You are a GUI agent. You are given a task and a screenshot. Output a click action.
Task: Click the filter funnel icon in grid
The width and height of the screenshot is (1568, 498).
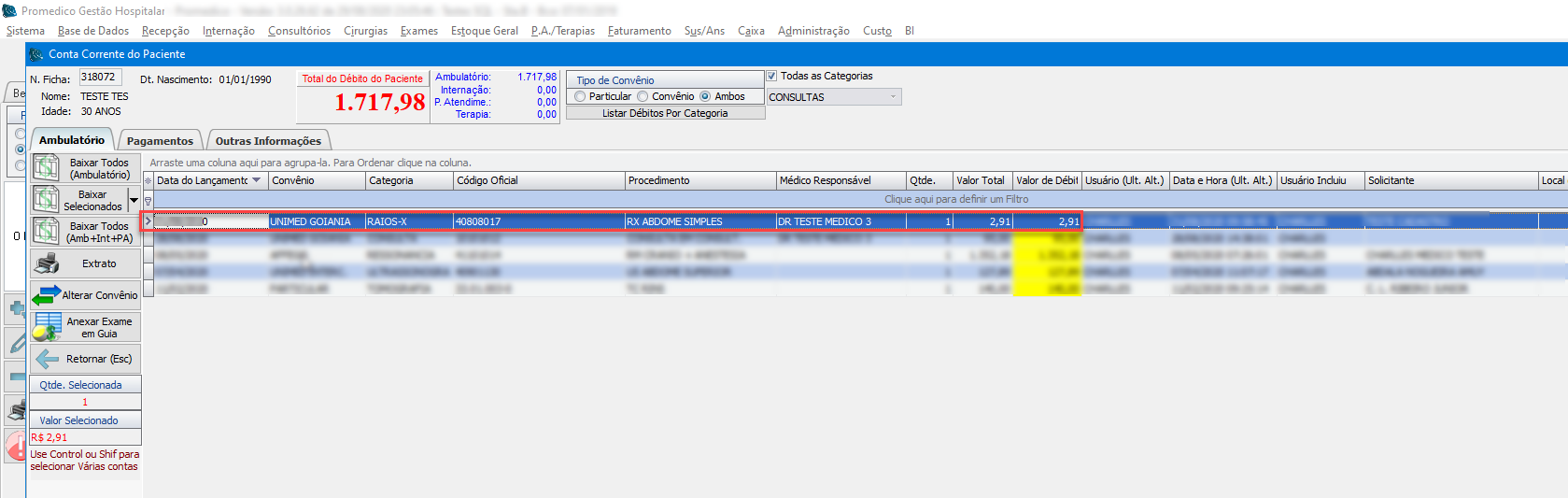(x=148, y=200)
